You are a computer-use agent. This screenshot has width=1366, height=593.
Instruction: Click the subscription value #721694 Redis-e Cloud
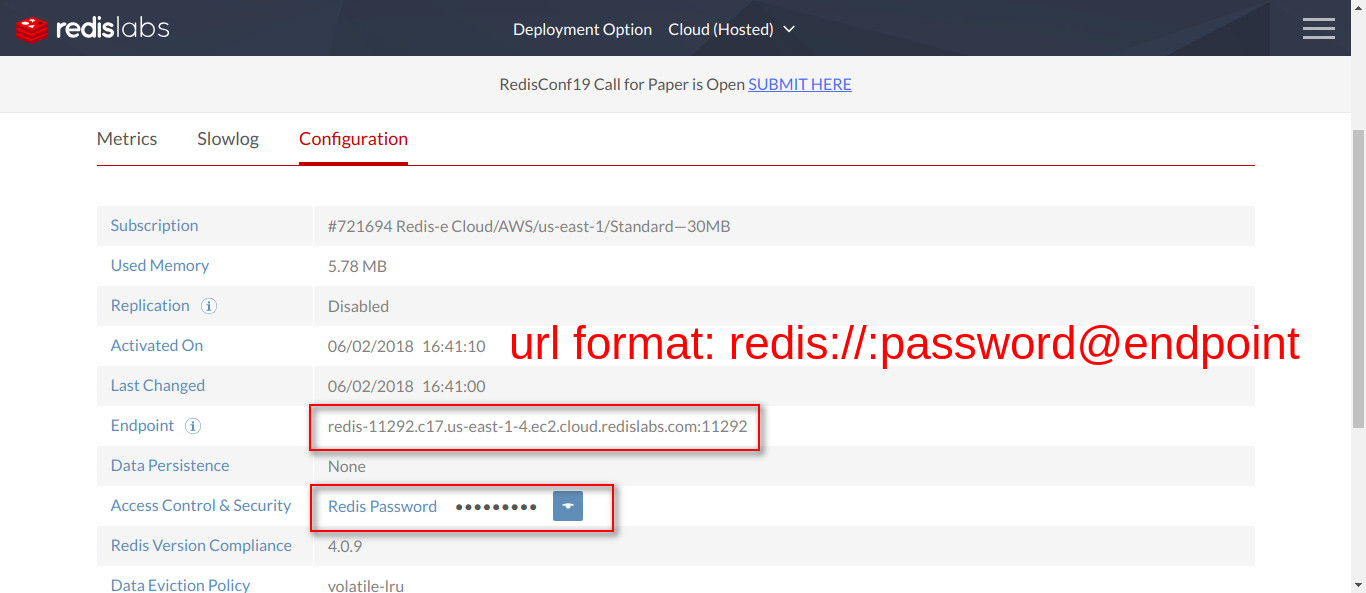[529, 226]
